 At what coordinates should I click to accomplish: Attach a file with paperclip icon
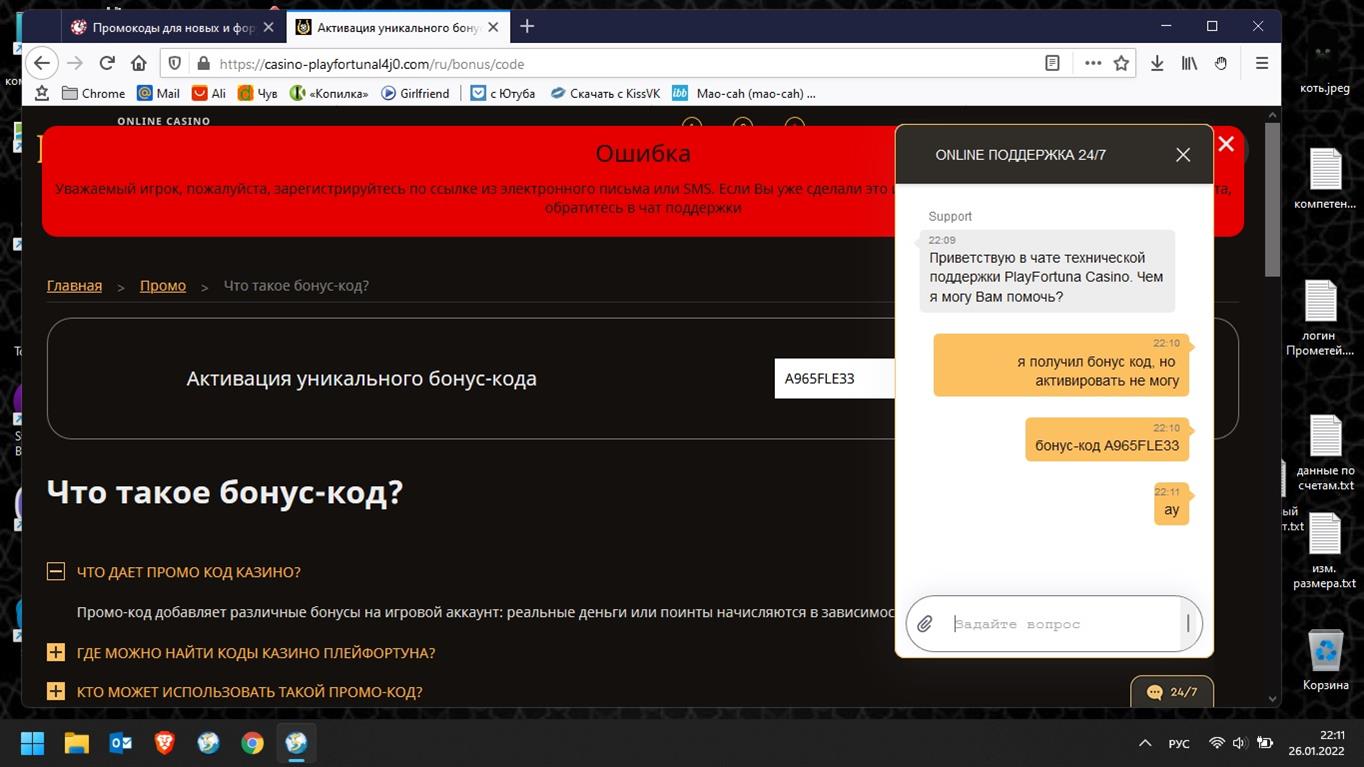click(925, 624)
